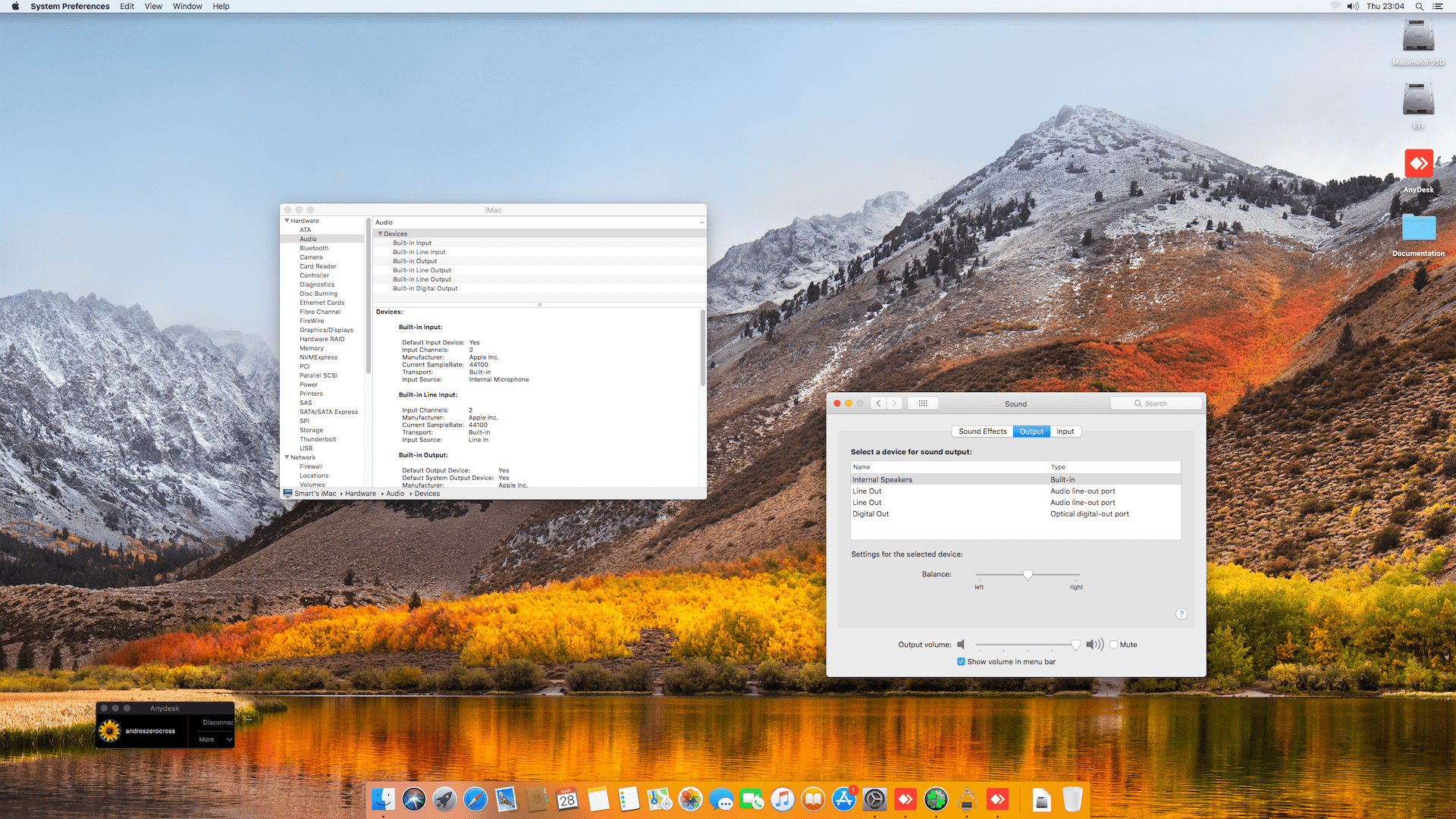Toggle the Mute checkbox
The height and width of the screenshot is (819, 1456).
pos(1114,645)
